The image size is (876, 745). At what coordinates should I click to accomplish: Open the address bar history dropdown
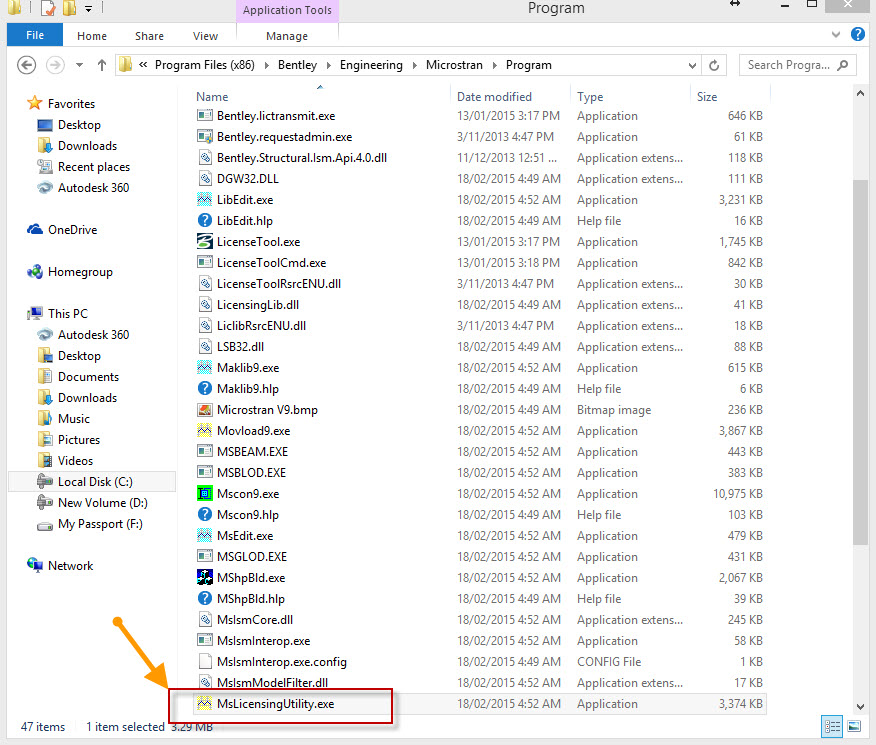(x=692, y=65)
